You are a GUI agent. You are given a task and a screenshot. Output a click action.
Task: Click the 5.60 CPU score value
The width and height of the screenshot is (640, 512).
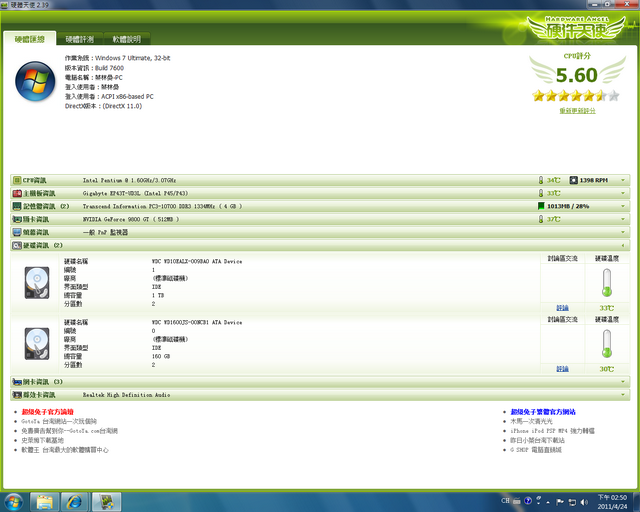(577, 75)
